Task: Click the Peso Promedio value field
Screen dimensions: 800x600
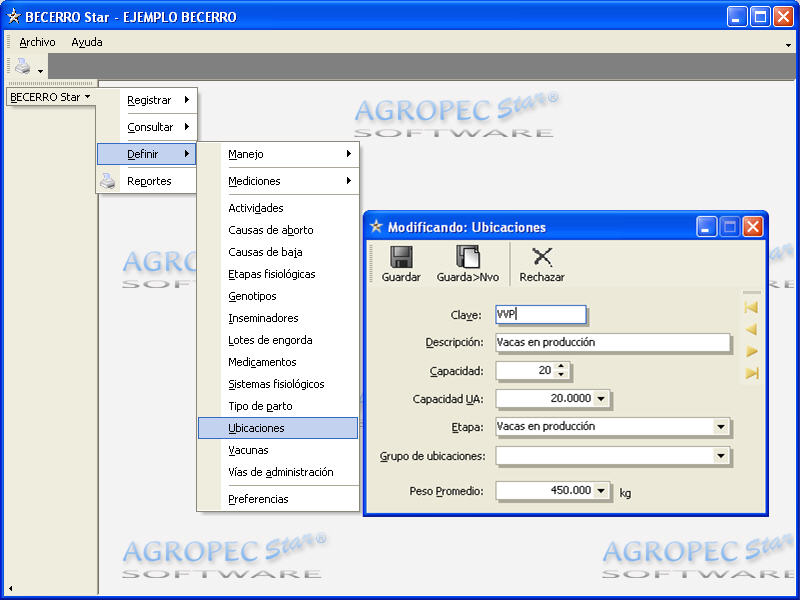Action: pos(544,490)
